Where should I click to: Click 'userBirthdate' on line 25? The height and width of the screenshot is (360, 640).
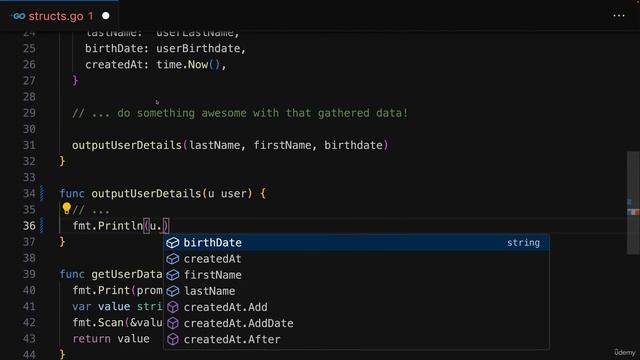[198, 49]
